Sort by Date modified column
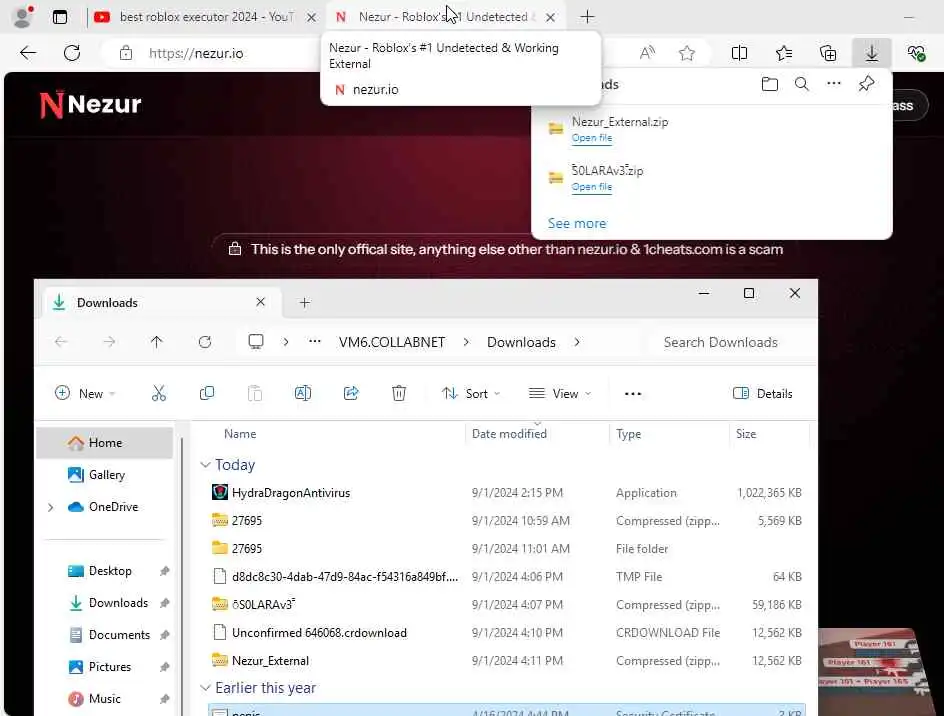 [509, 434]
